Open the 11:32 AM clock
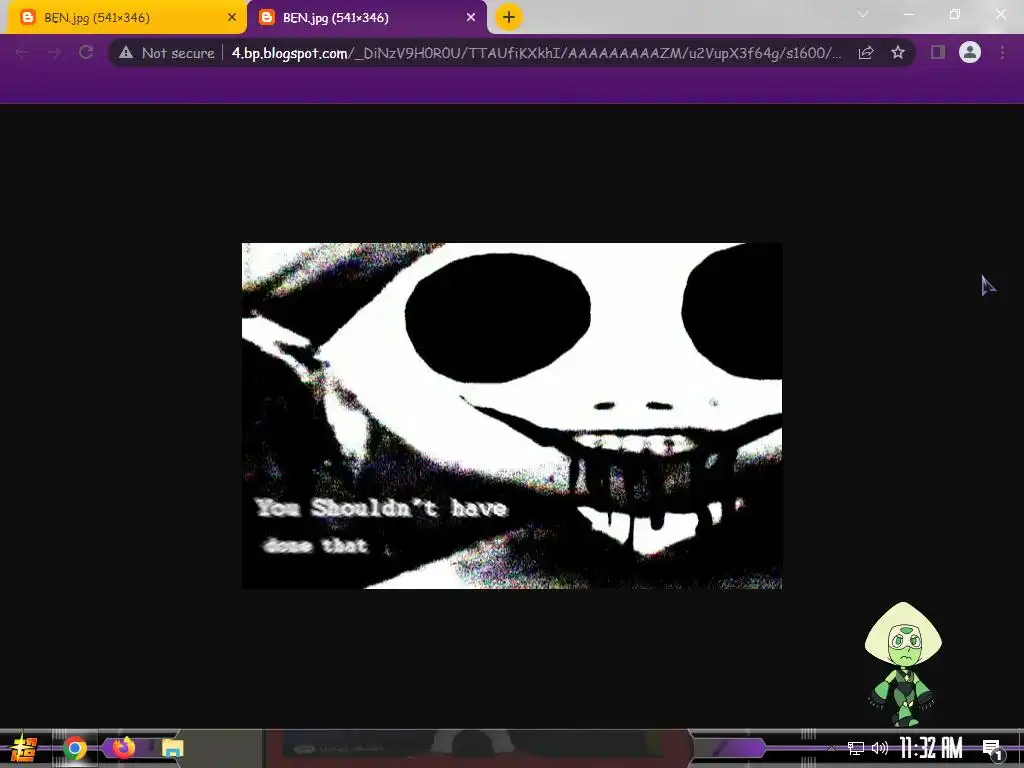1024x768 pixels. point(931,748)
